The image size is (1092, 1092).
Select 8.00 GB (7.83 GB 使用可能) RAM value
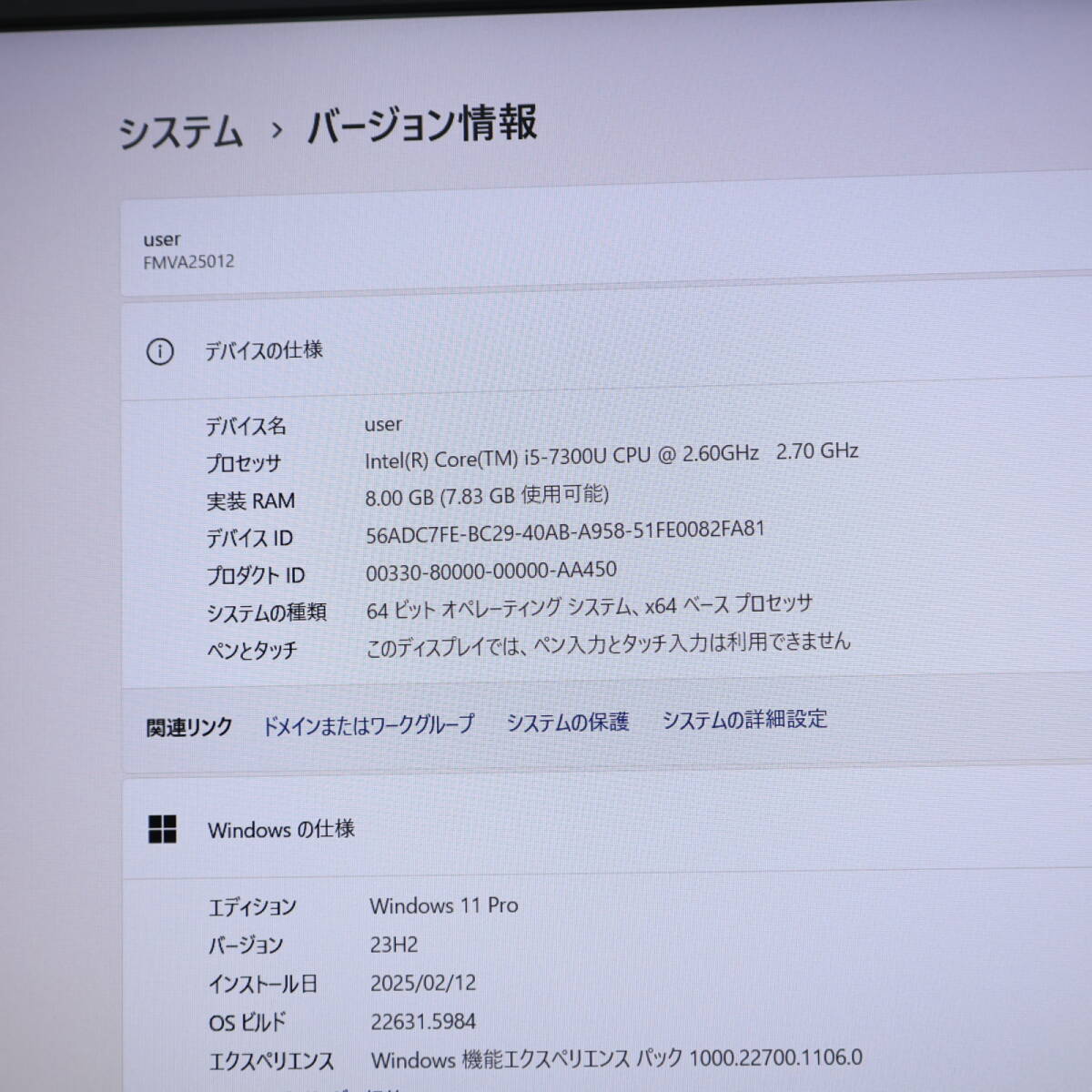pyautogui.click(x=487, y=496)
